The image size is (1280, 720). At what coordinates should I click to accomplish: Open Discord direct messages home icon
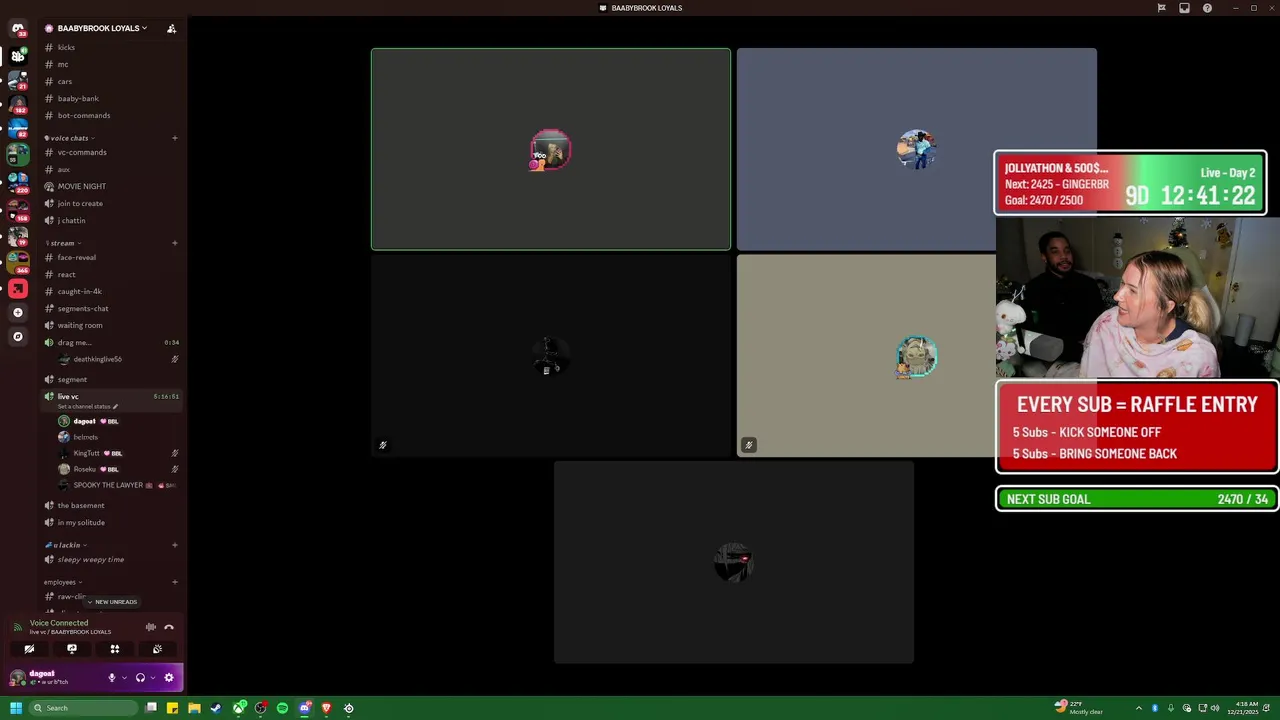(x=17, y=29)
